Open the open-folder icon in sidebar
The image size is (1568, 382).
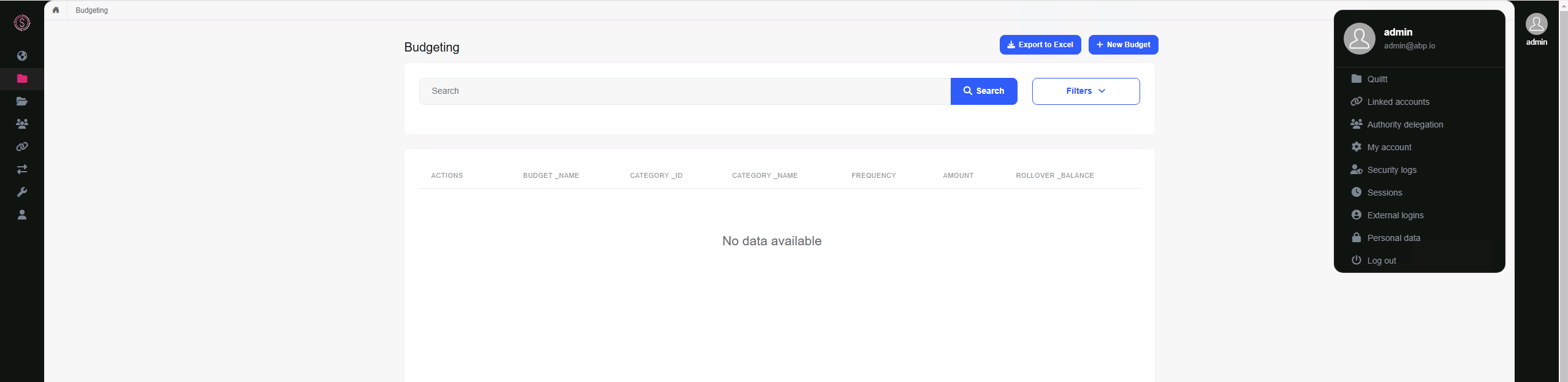coord(22,101)
